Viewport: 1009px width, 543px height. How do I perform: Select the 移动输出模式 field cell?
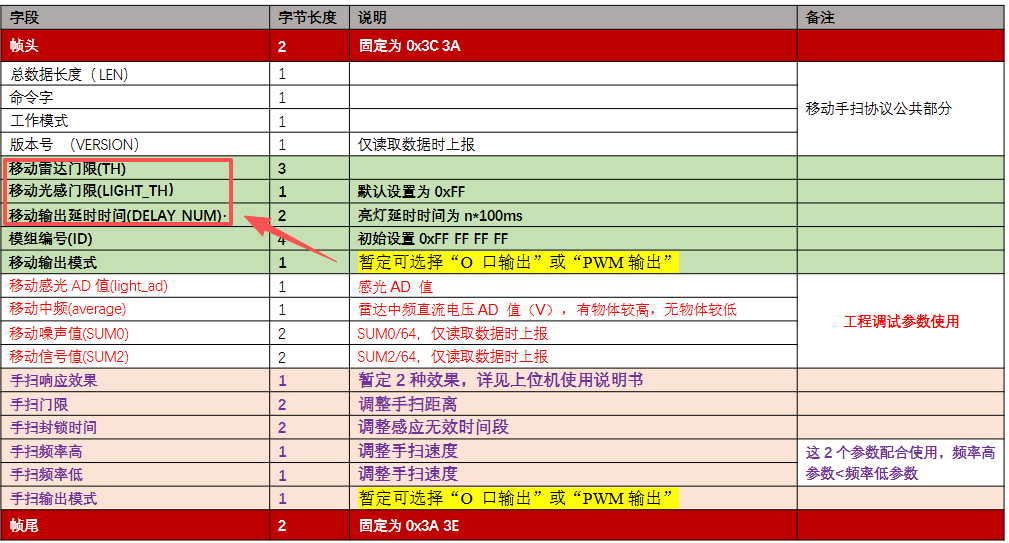[135, 262]
